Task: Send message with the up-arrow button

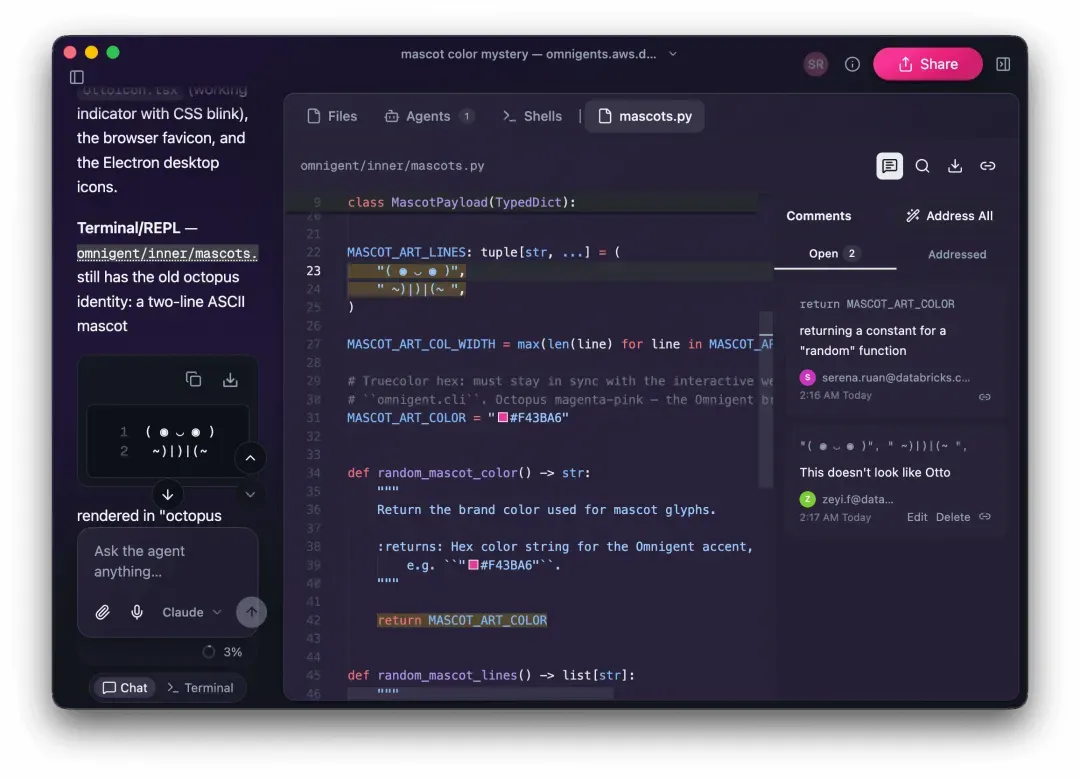Action: [251, 612]
